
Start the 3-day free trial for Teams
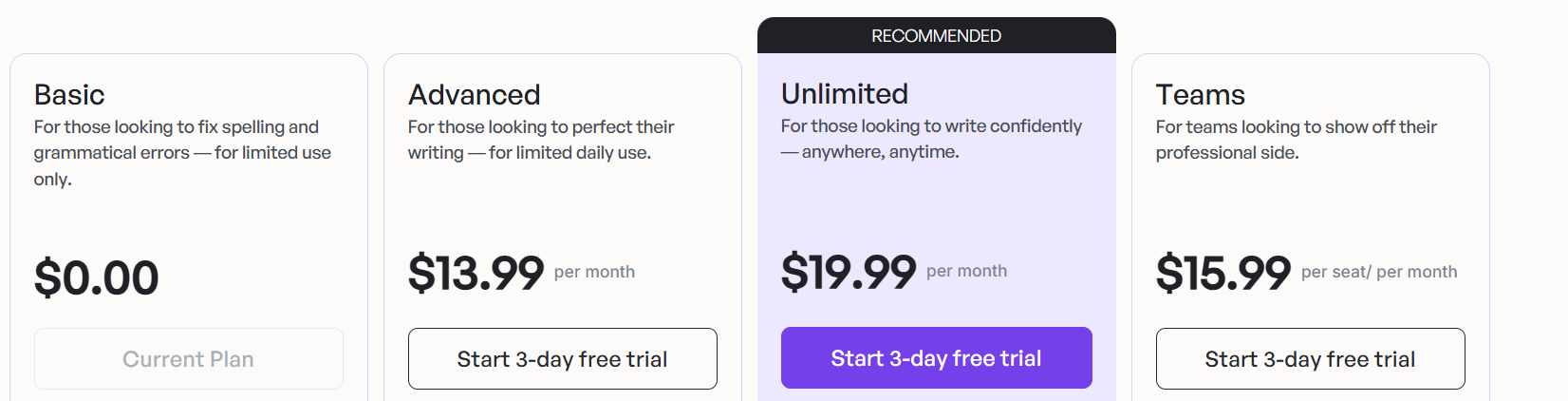point(1311,359)
